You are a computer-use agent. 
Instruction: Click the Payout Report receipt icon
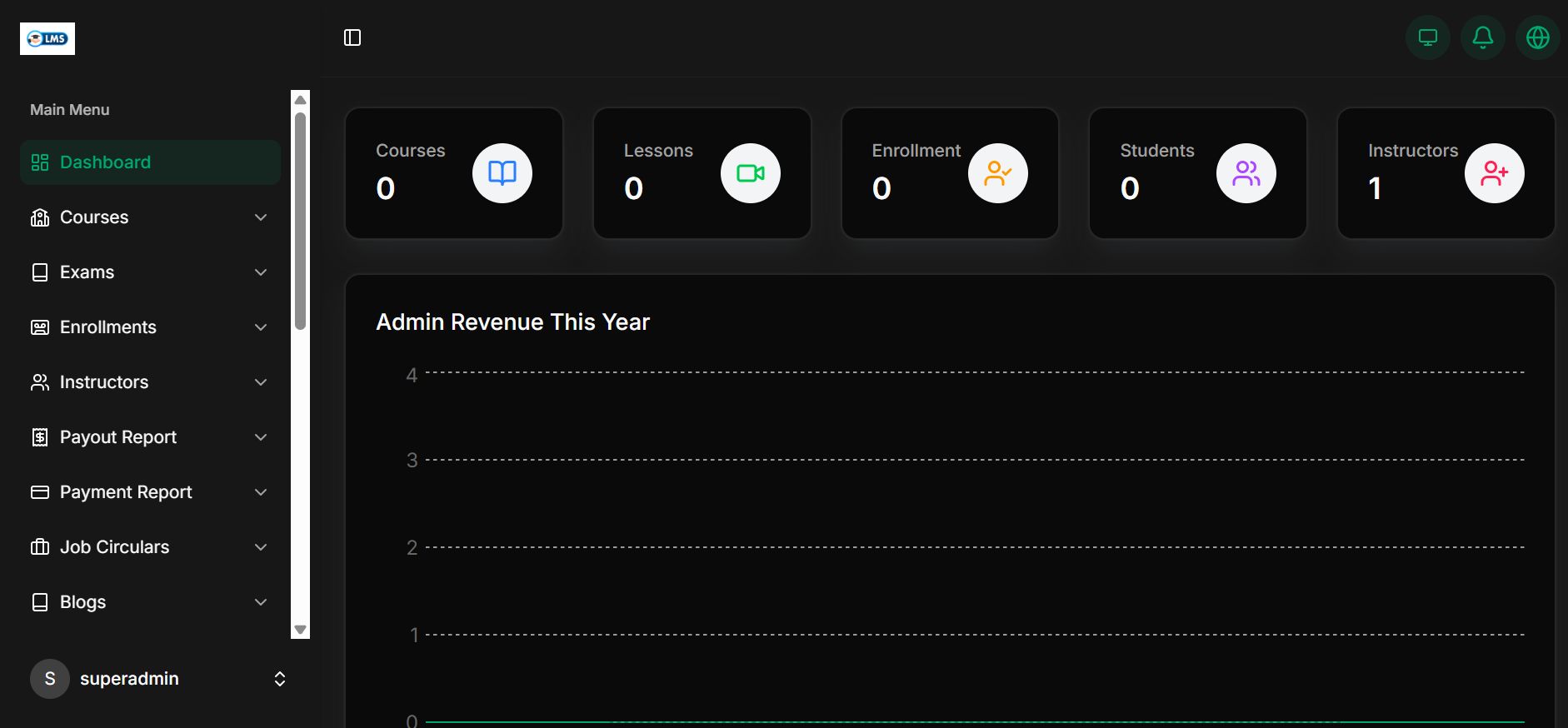pyautogui.click(x=40, y=437)
